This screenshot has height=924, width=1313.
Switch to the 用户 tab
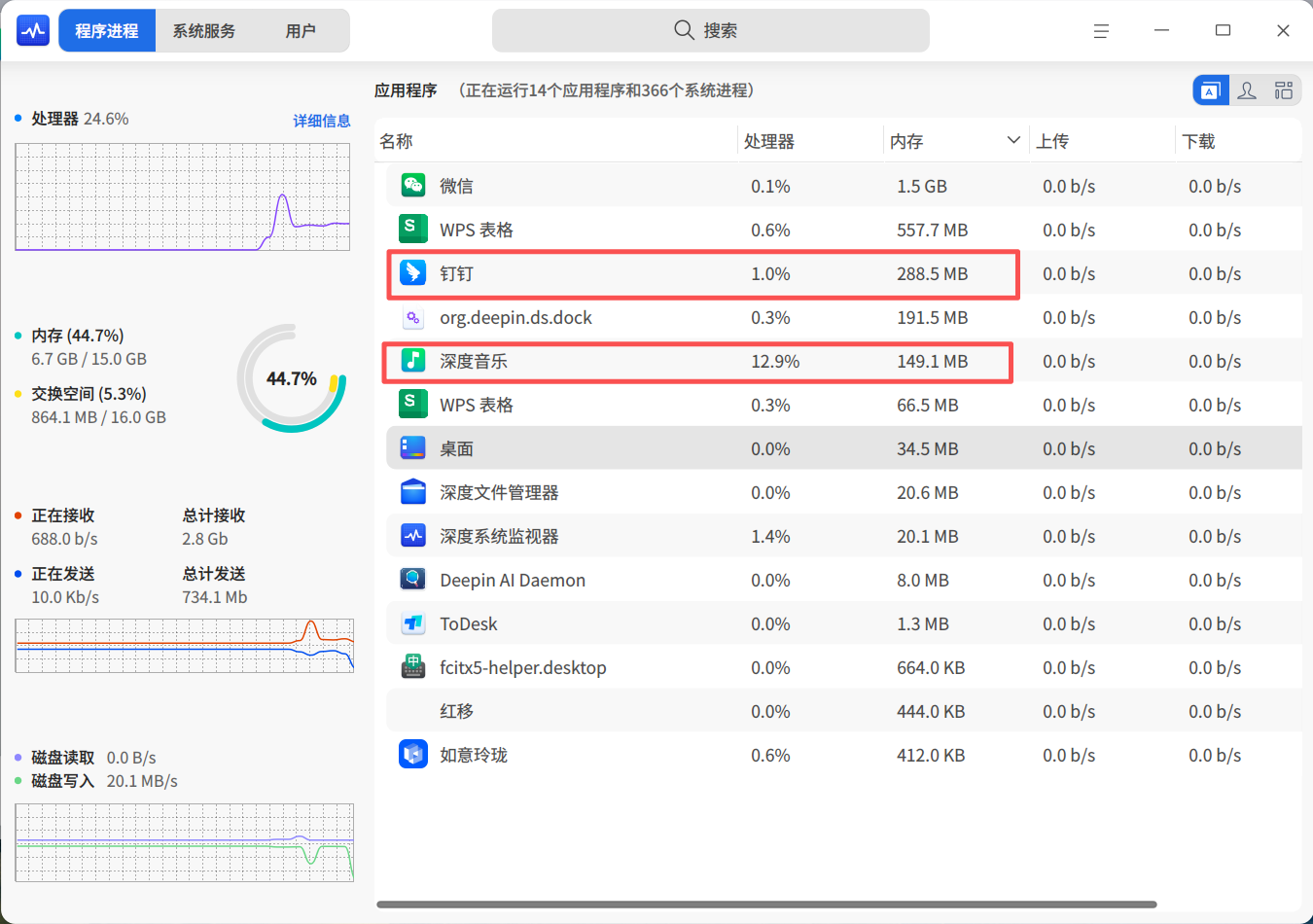302,31
